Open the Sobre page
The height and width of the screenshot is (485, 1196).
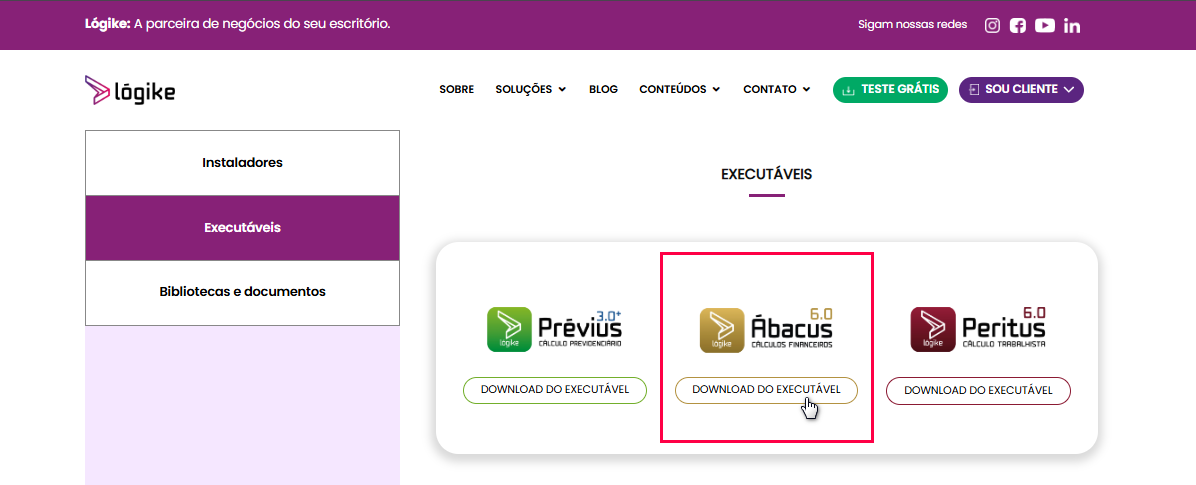click(456, 89)
